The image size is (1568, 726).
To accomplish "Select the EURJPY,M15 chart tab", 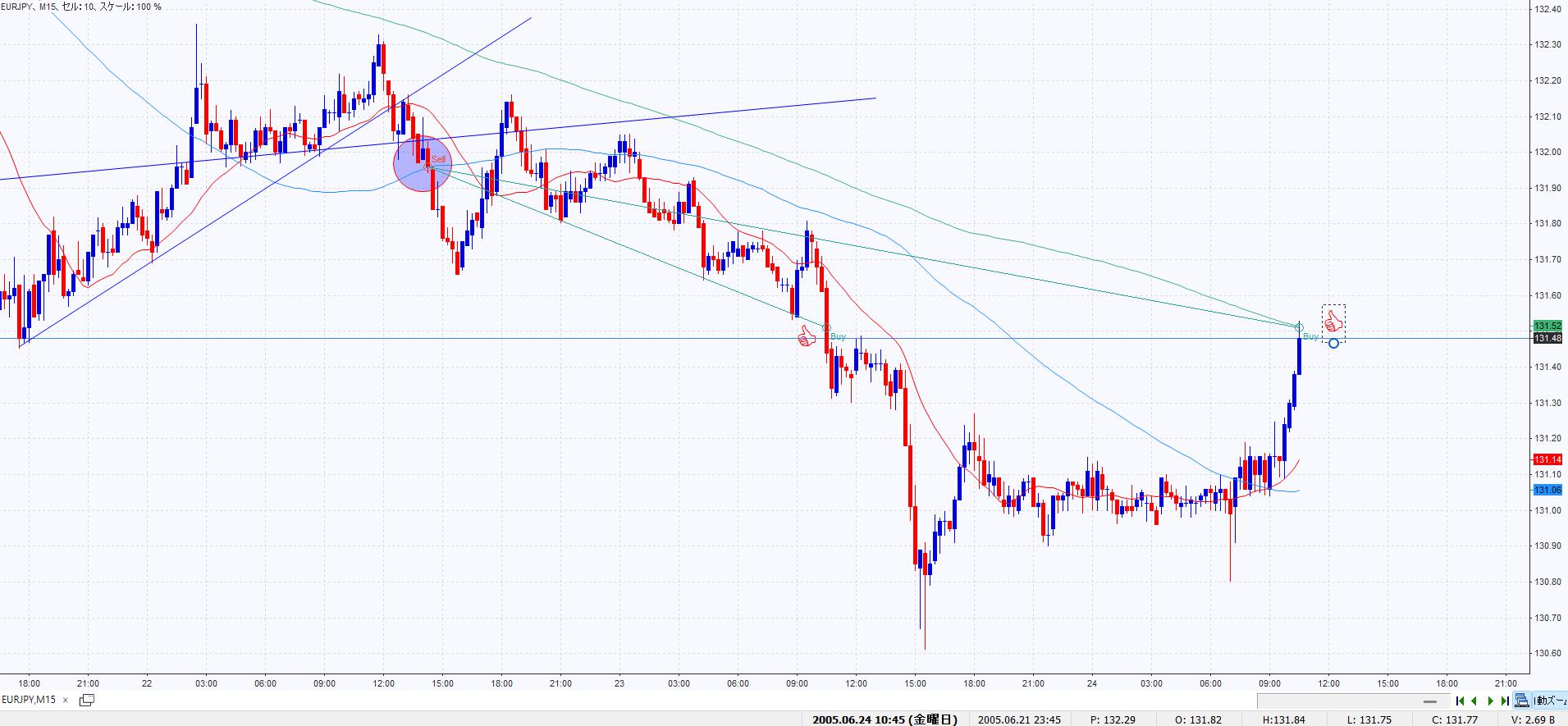I will 29,700.
